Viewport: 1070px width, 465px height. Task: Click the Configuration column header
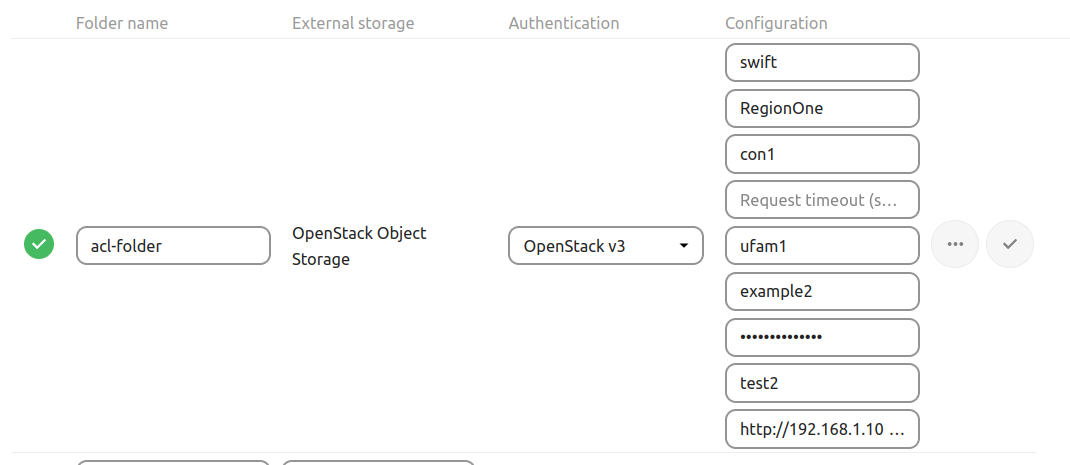(776, 23)
